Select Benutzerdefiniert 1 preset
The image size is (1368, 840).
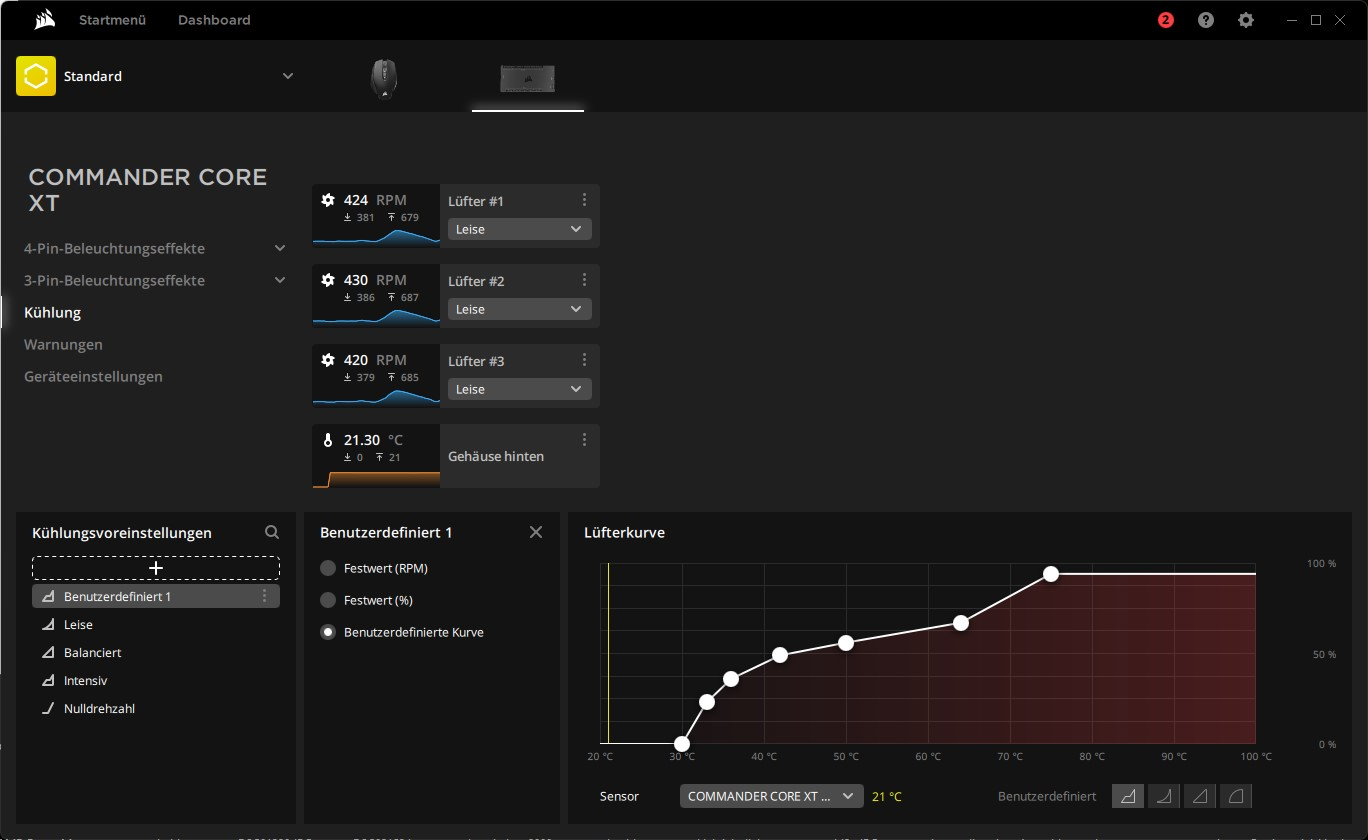156,596
